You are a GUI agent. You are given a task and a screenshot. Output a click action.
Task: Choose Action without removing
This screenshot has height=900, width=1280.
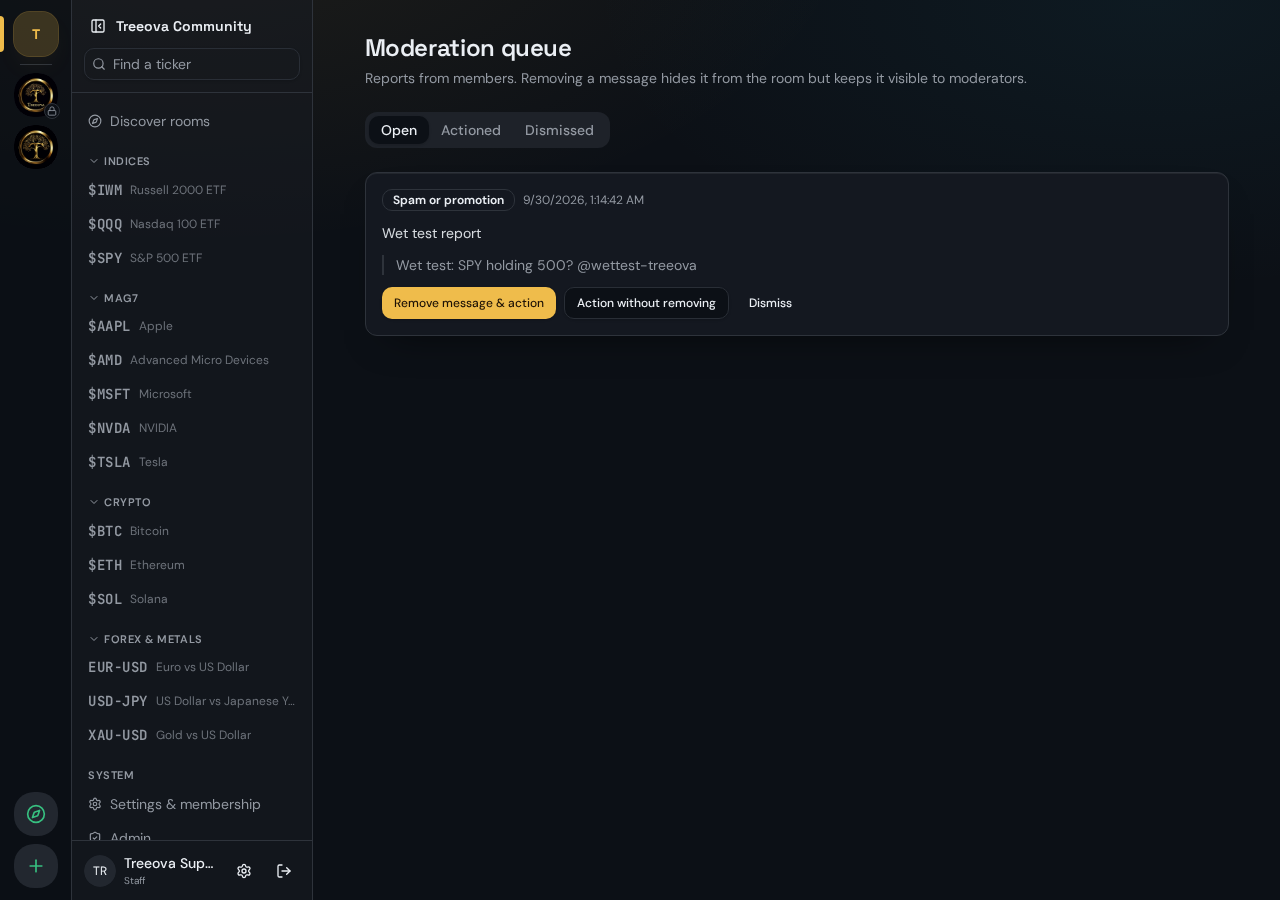click(x=646, y=303)
